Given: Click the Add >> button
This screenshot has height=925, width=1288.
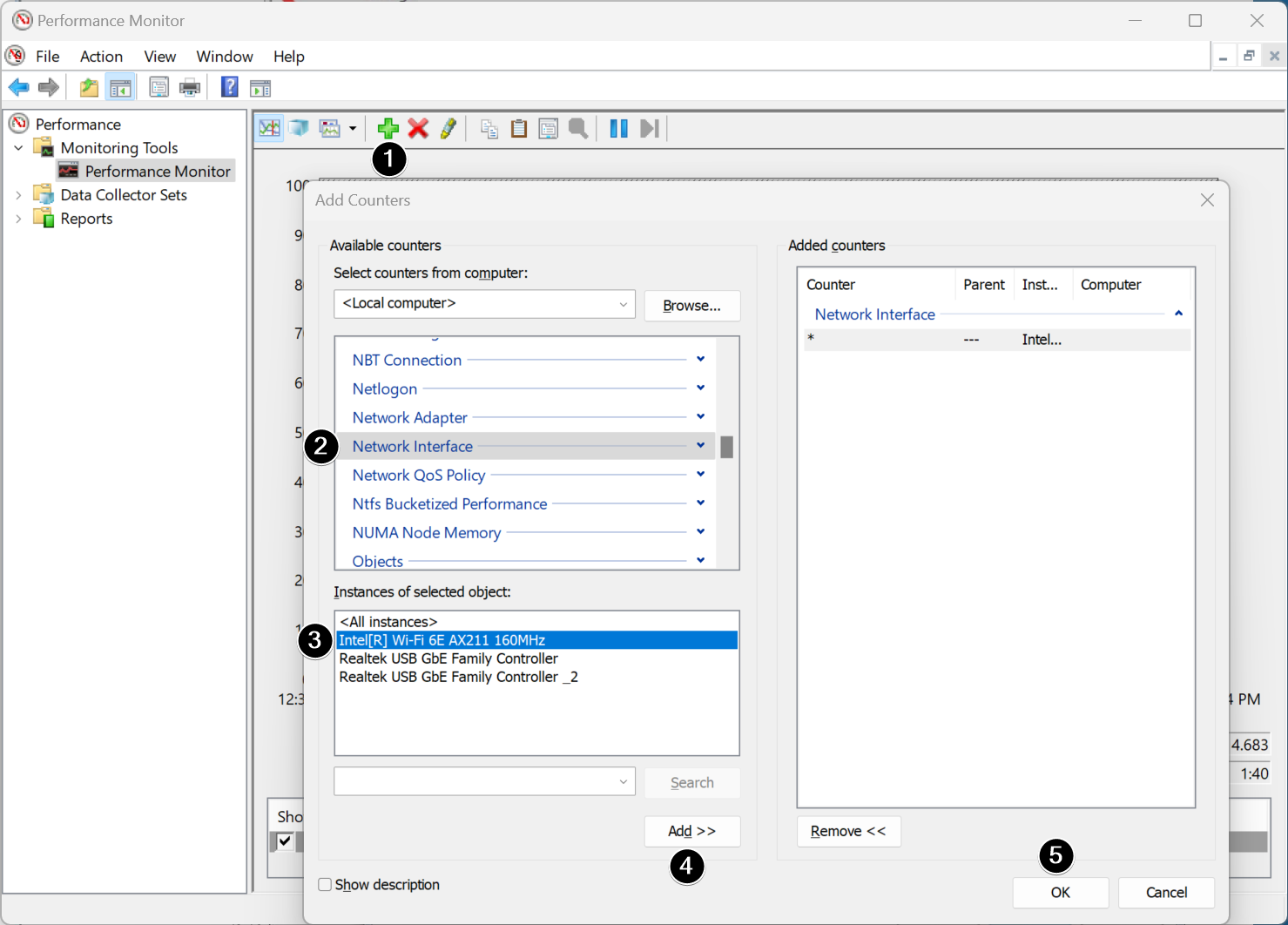Looking at the screenshot, I should [x=691, y=831].
